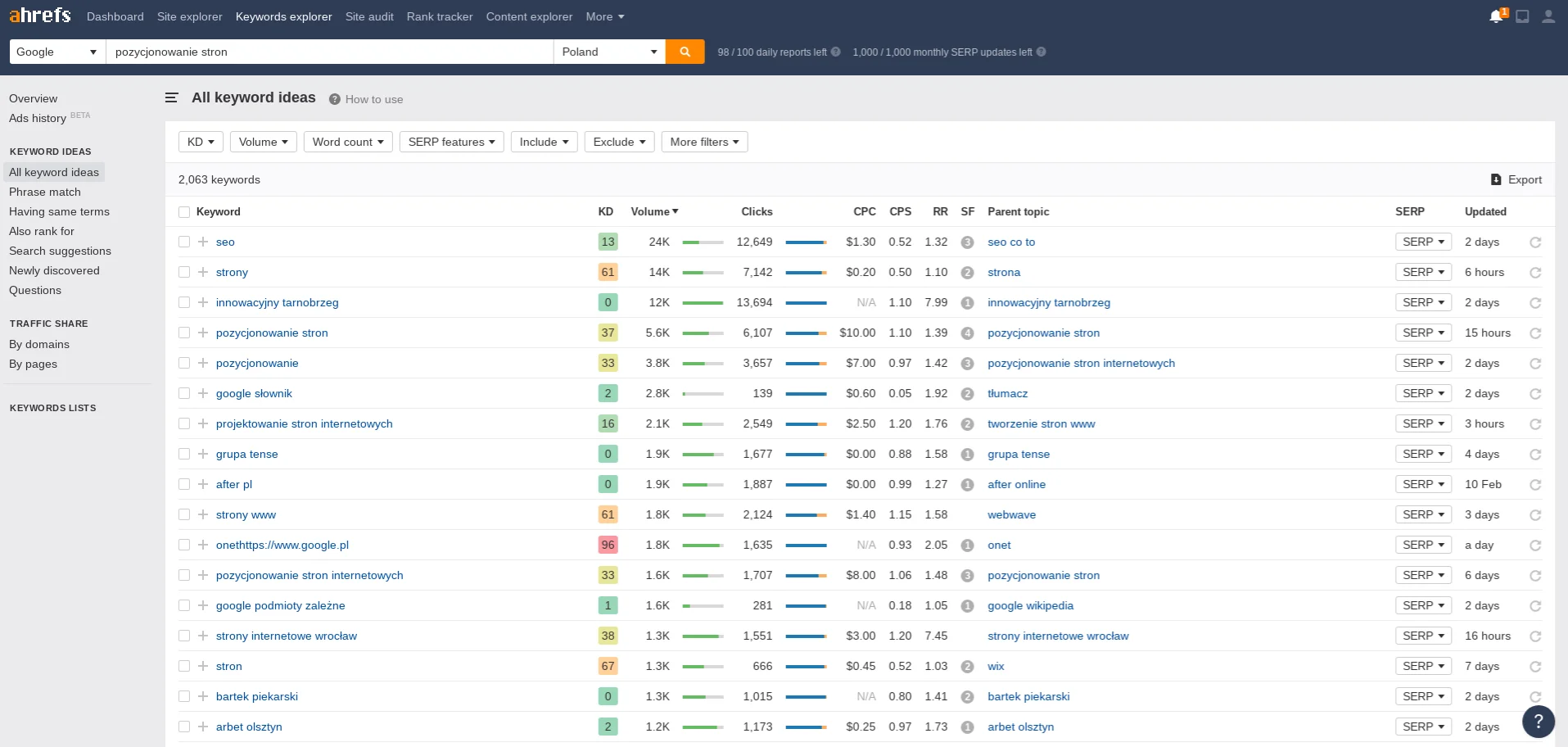The height and width of the screenshot is (747, 1568).
Task: Open Dashboard in top navigation
Action: 115,16
